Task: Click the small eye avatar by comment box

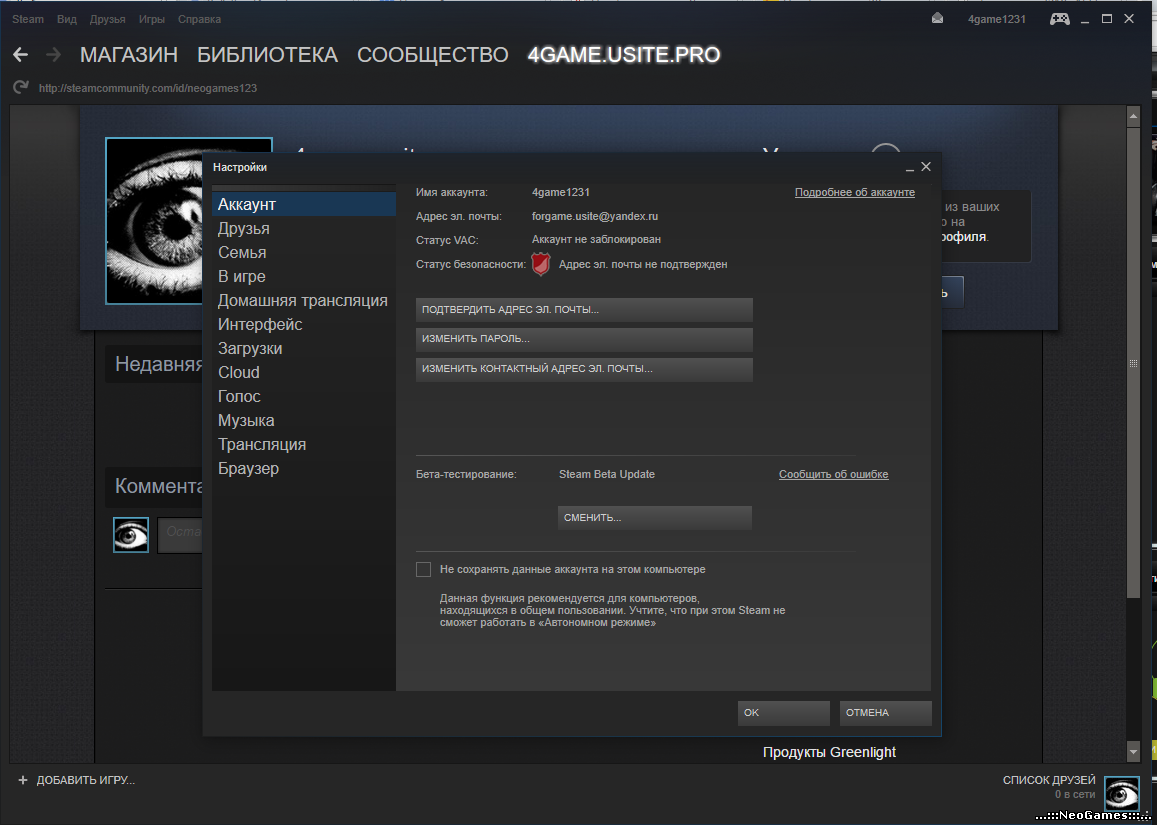Action: (131, 535)
